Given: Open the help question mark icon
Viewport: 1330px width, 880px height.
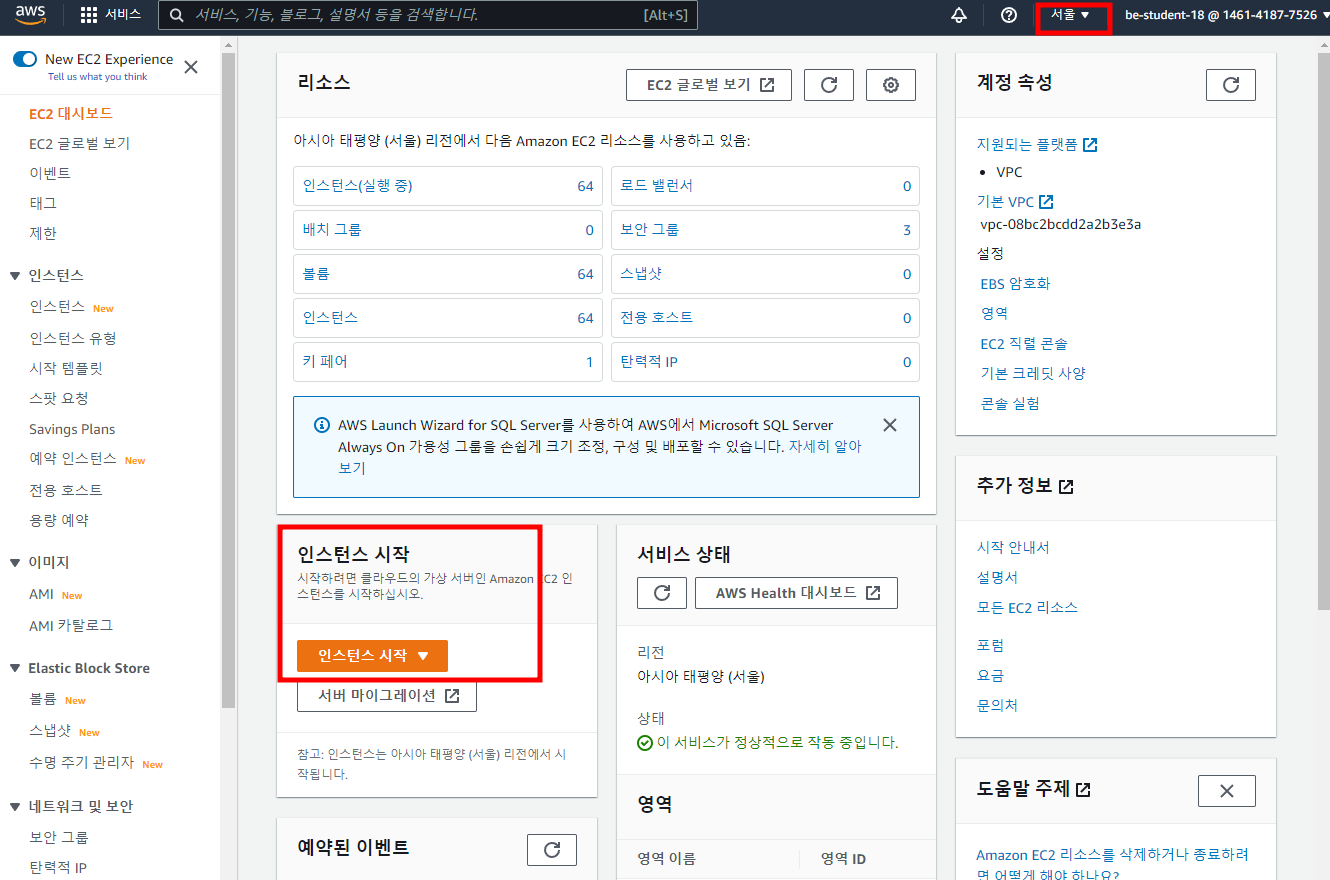Looking at the screenshot, I should tap(1009, 15).
